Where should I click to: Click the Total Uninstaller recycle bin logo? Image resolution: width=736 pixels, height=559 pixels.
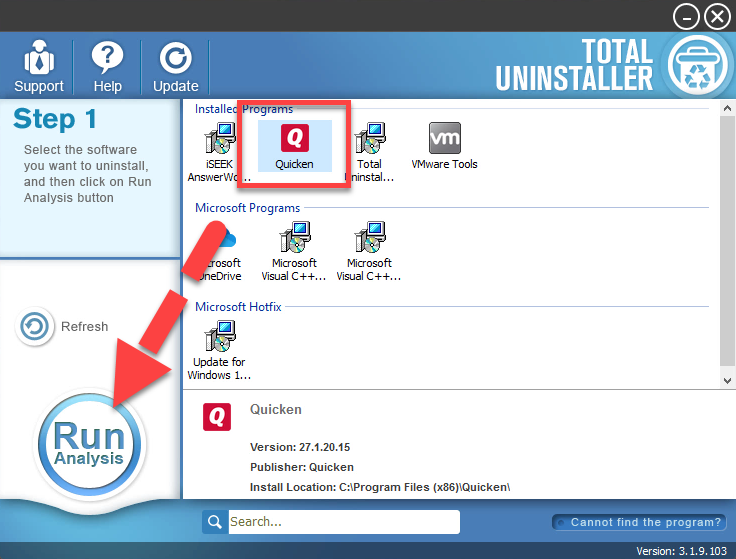click(698, 65)
